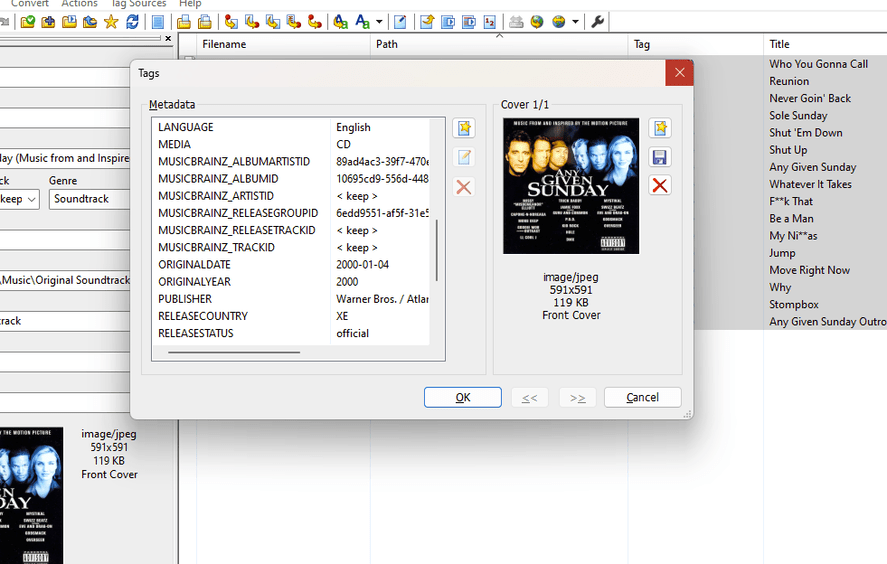Select the RELEASECOUNTRY metadata row

[x=293, y=316]
